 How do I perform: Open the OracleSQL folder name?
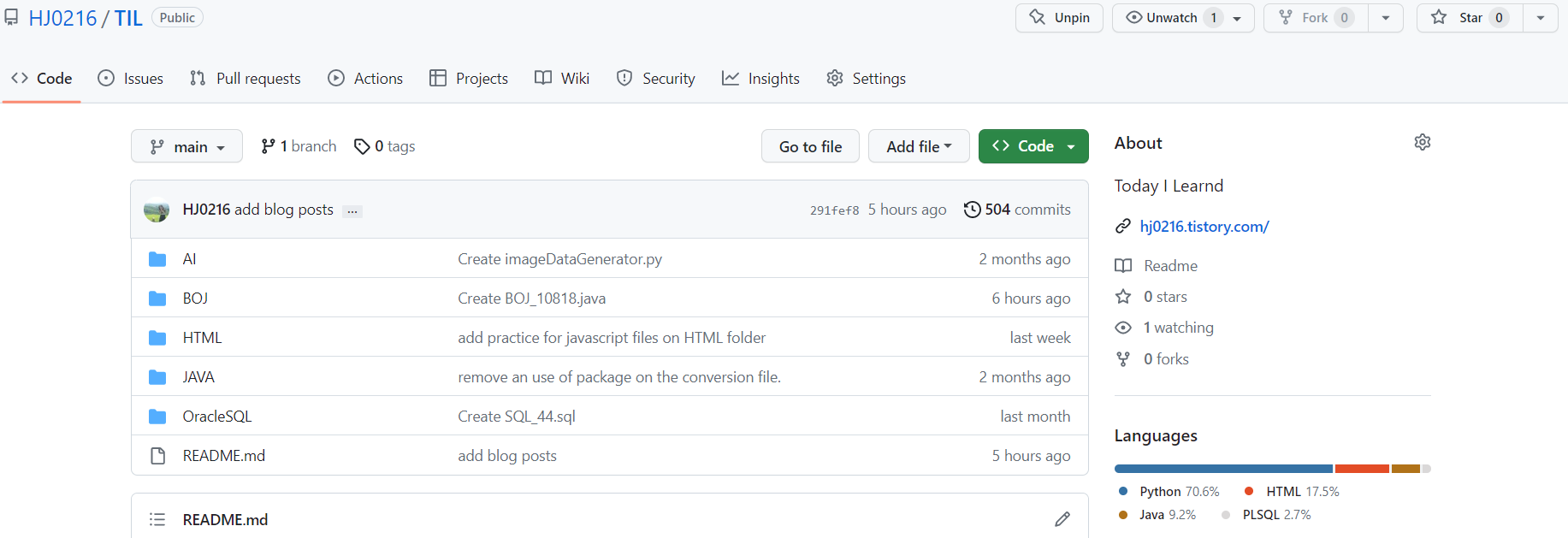point(217,417)
